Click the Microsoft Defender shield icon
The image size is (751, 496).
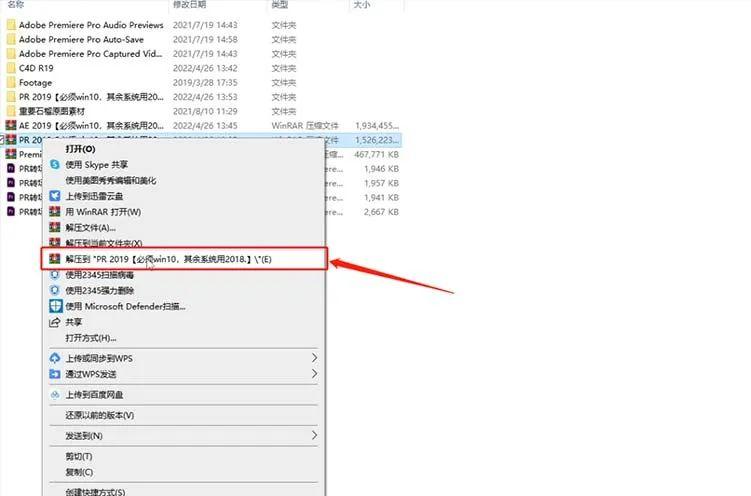(x=56, y=306)
